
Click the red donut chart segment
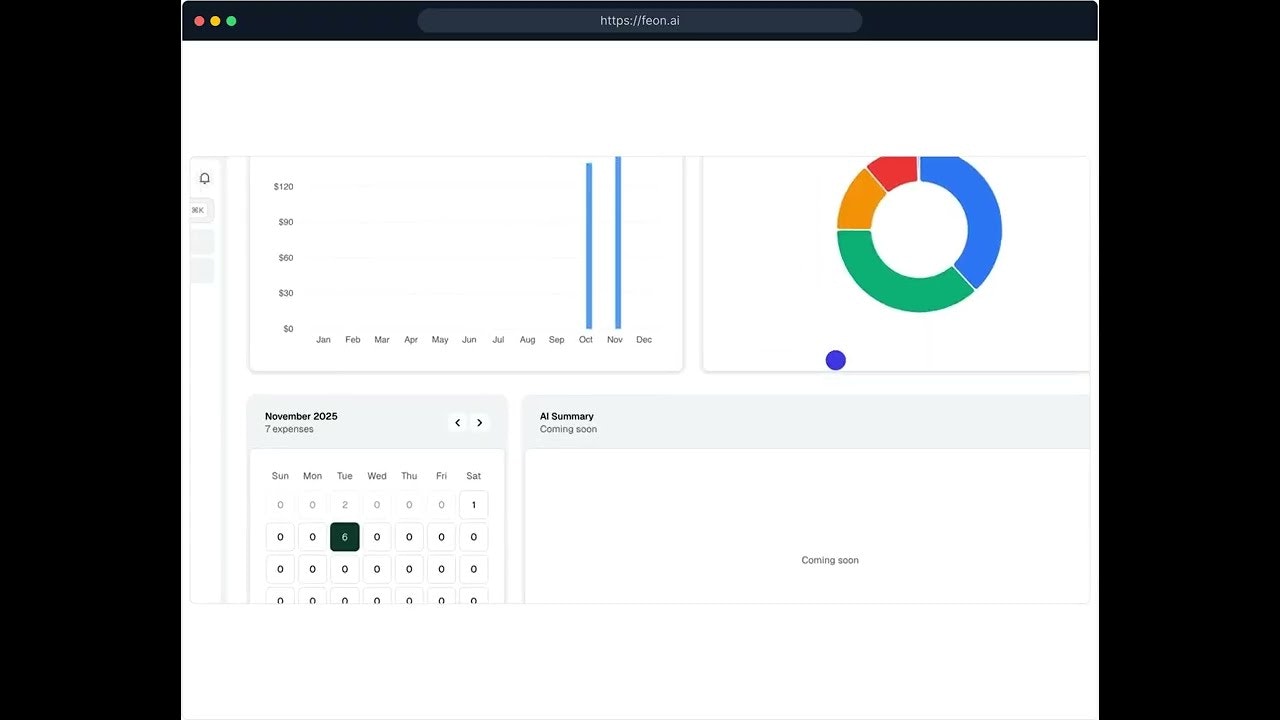pyautogui.click(x=895, y=171)
